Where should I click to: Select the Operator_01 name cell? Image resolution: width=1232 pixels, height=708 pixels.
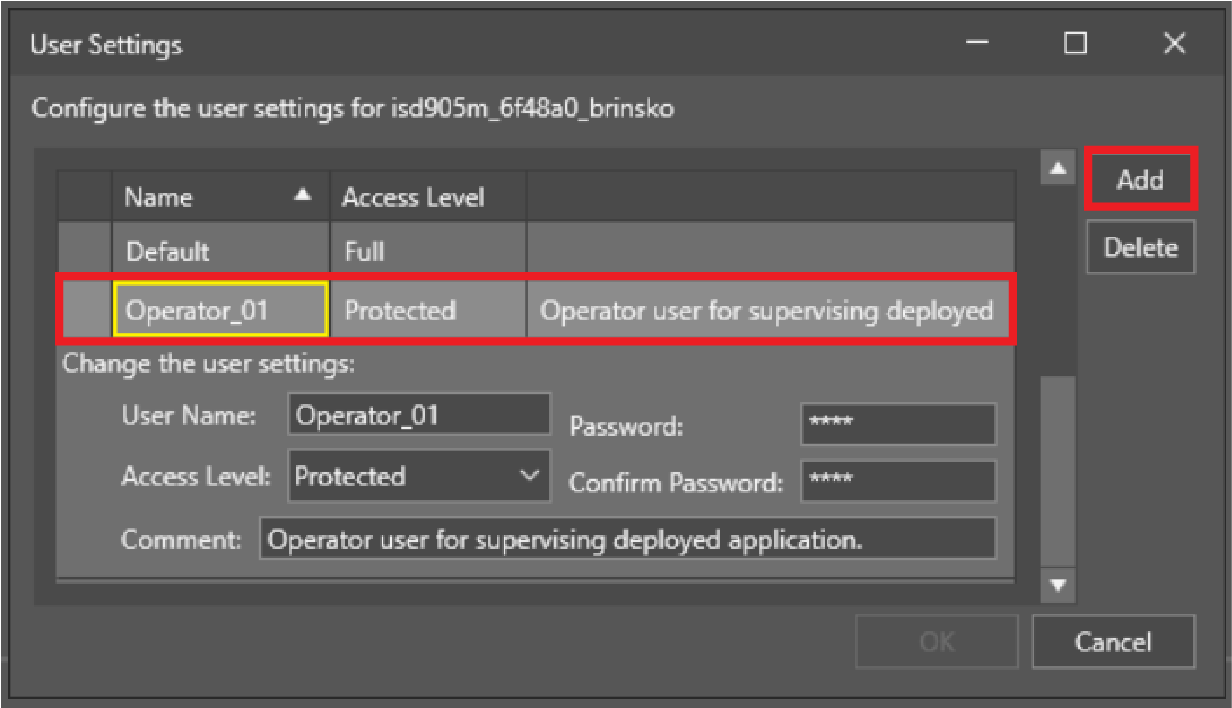tap(220, 310)
